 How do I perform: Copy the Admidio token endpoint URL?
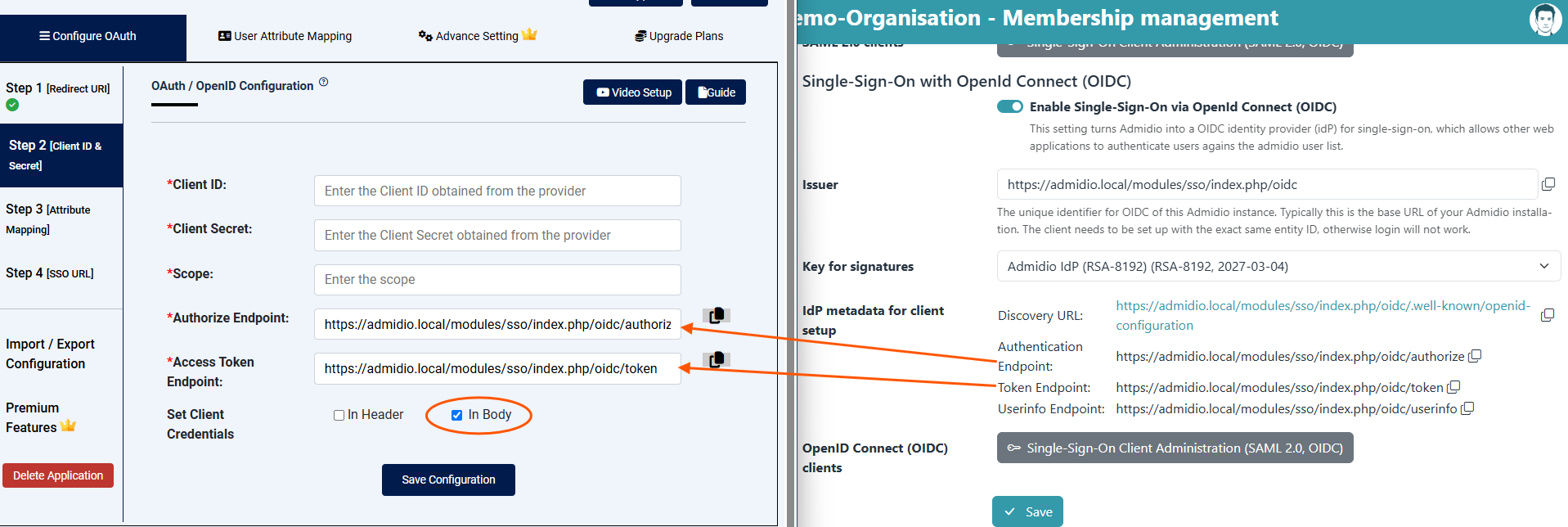tap(1453, 387)
